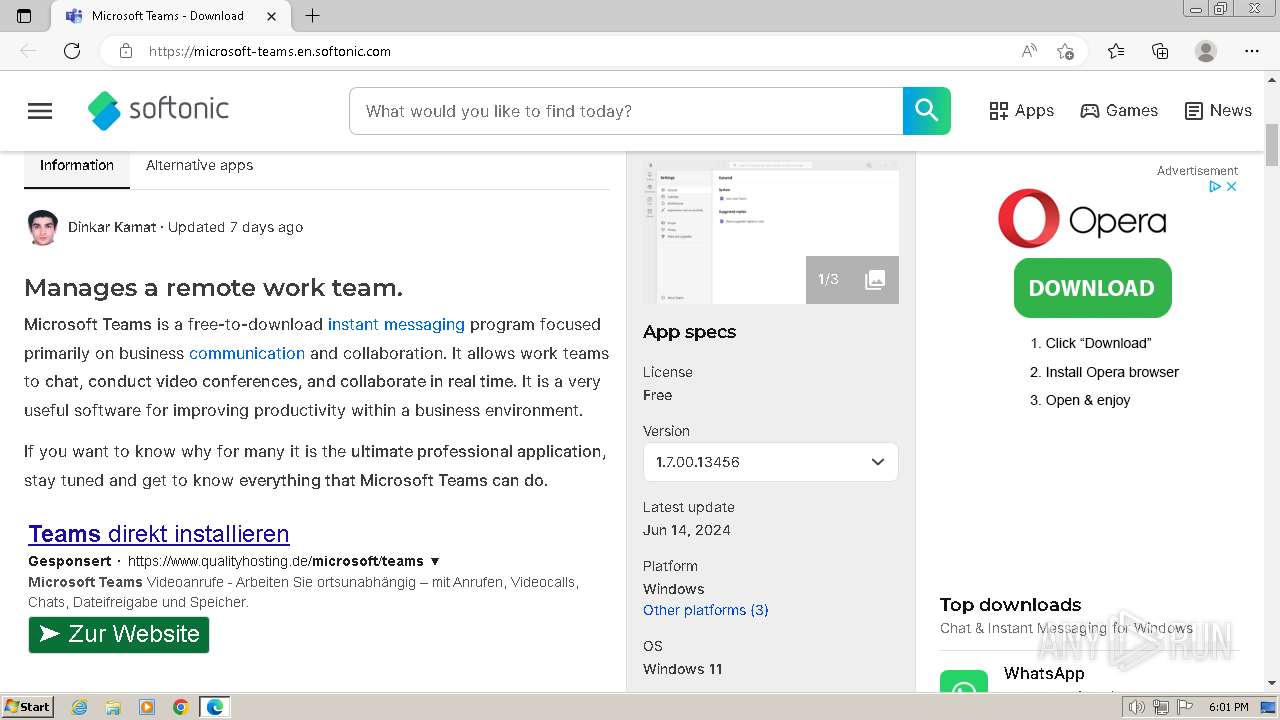Open Action Center flag icon

click(x=1185, y=707)
